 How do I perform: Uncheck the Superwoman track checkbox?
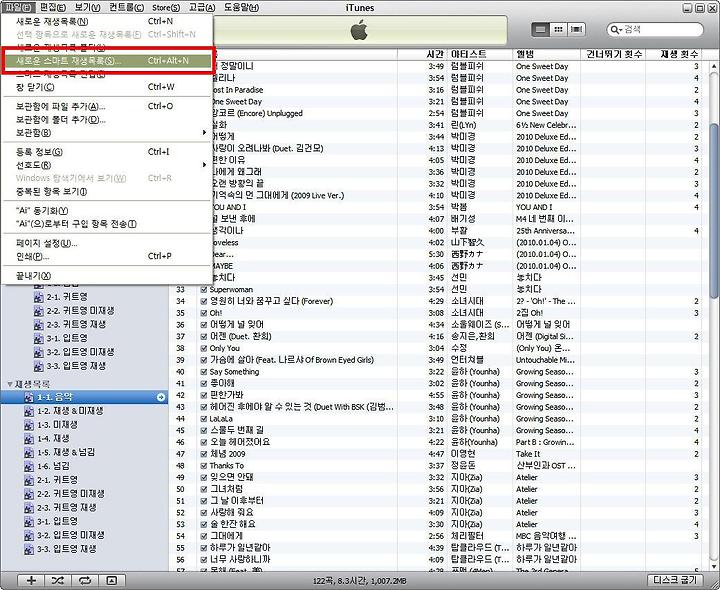tap(204, 290)
